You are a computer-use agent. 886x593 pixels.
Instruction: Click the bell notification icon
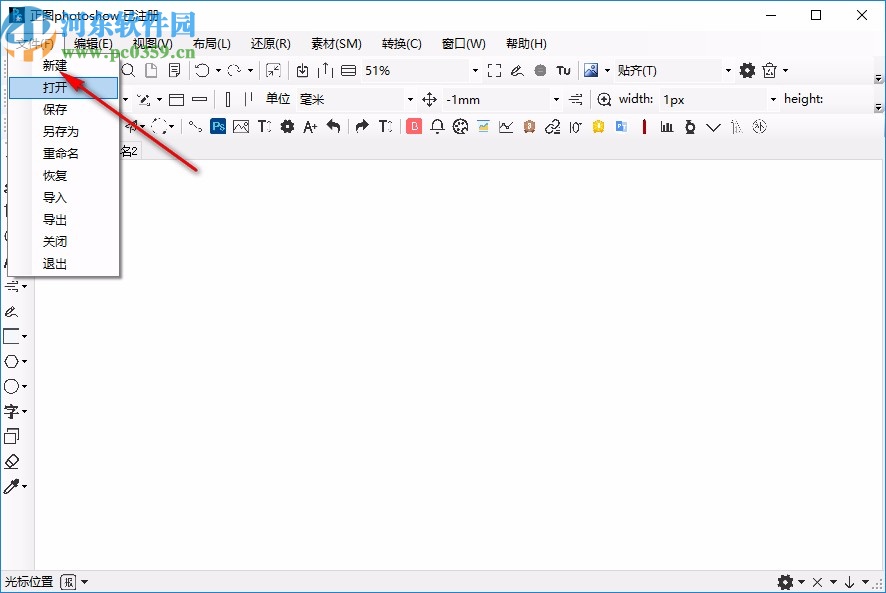tap(437, 127)
